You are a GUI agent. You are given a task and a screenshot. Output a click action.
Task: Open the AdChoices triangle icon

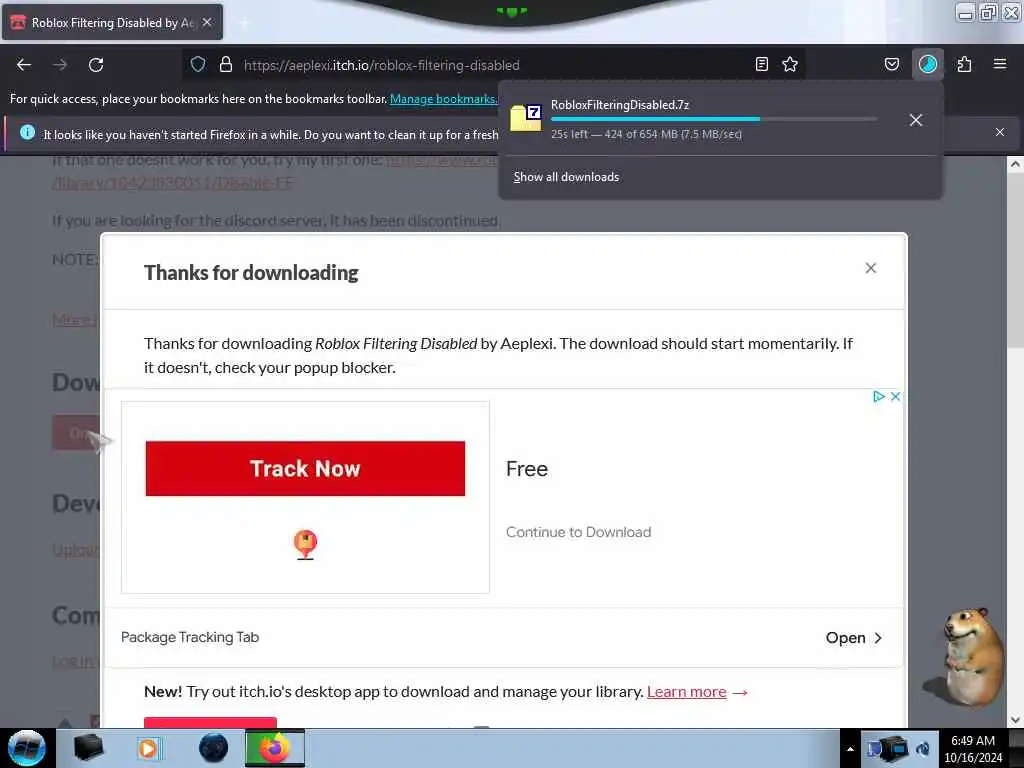click(x=879, y=396)
